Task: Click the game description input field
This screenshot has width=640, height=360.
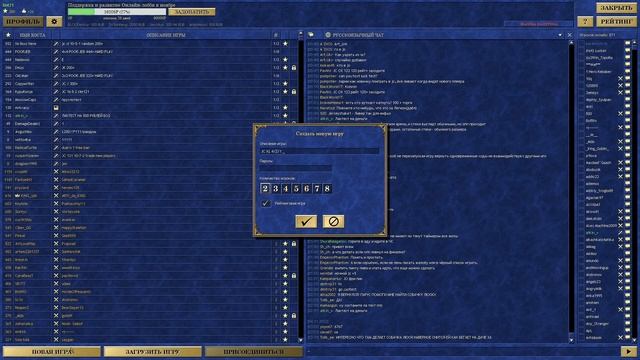Action: [319, 151]
